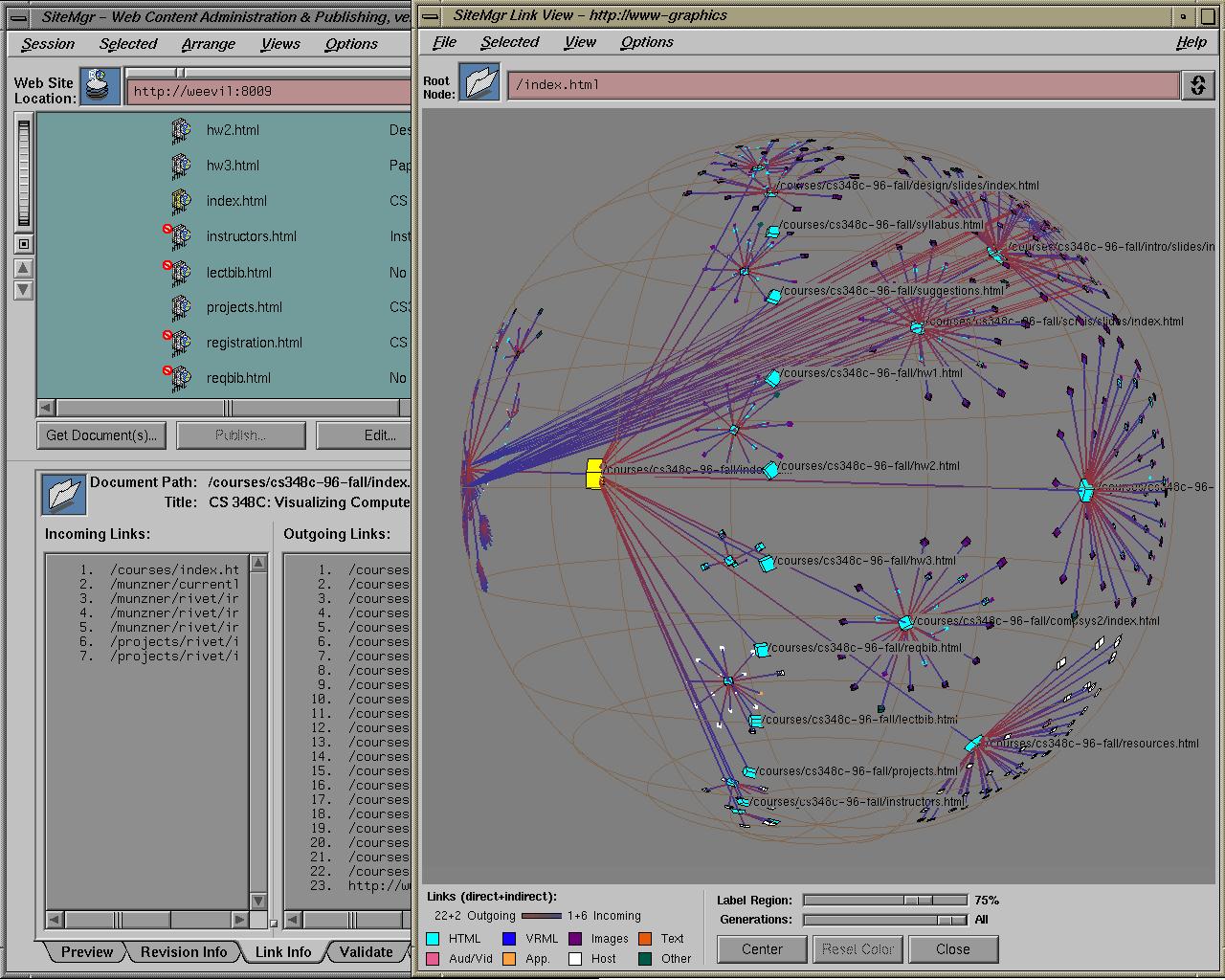The width and height of the screenshot is (1225, 980).
Task: Select the projects.html file icon
Action: pos(181,307)
